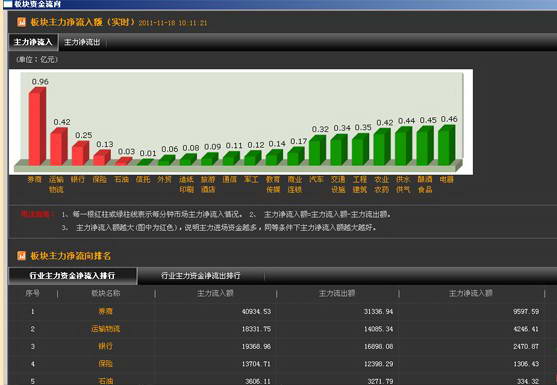Viewport: 557px width, 385px height.
Task: Sort by the 板块名称 column header
Action: coord(106,293)
